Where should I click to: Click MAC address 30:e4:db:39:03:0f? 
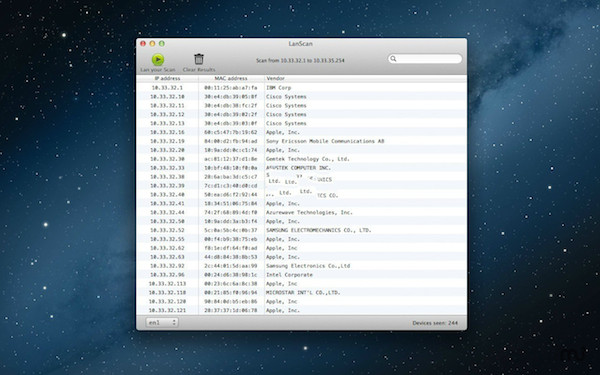tap(231, 123)
